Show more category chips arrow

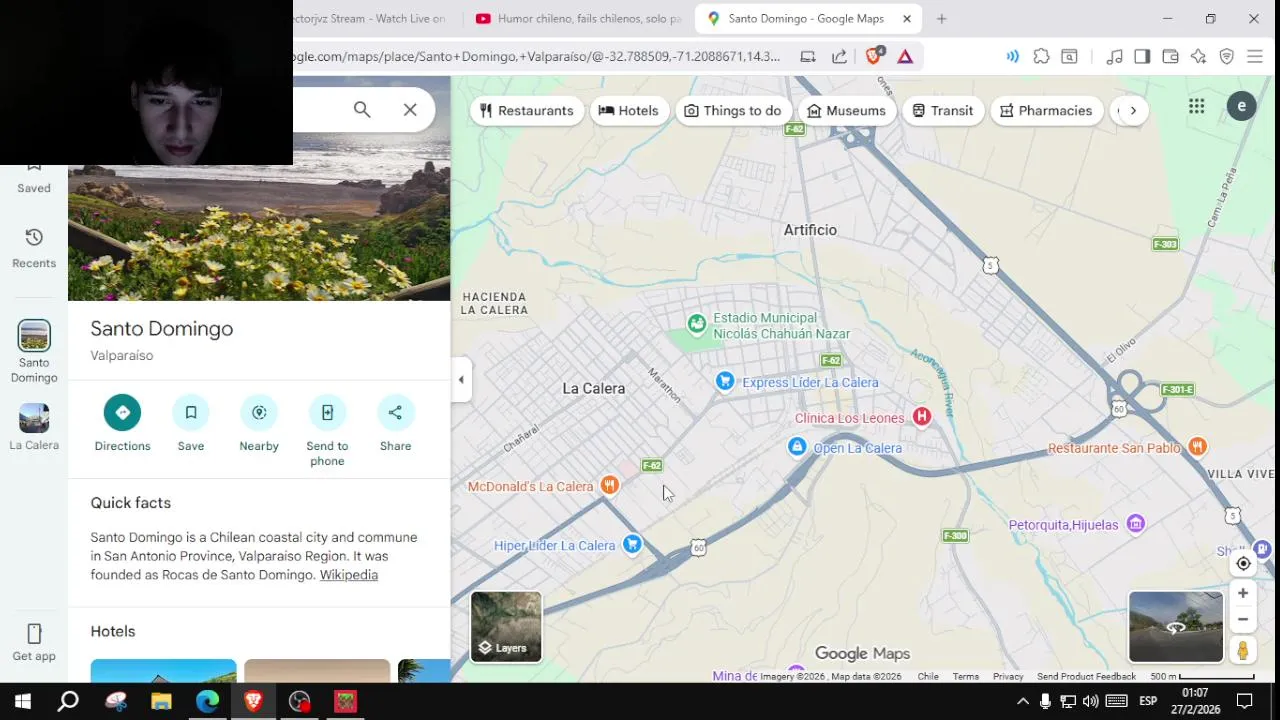tap(1133, 110)
